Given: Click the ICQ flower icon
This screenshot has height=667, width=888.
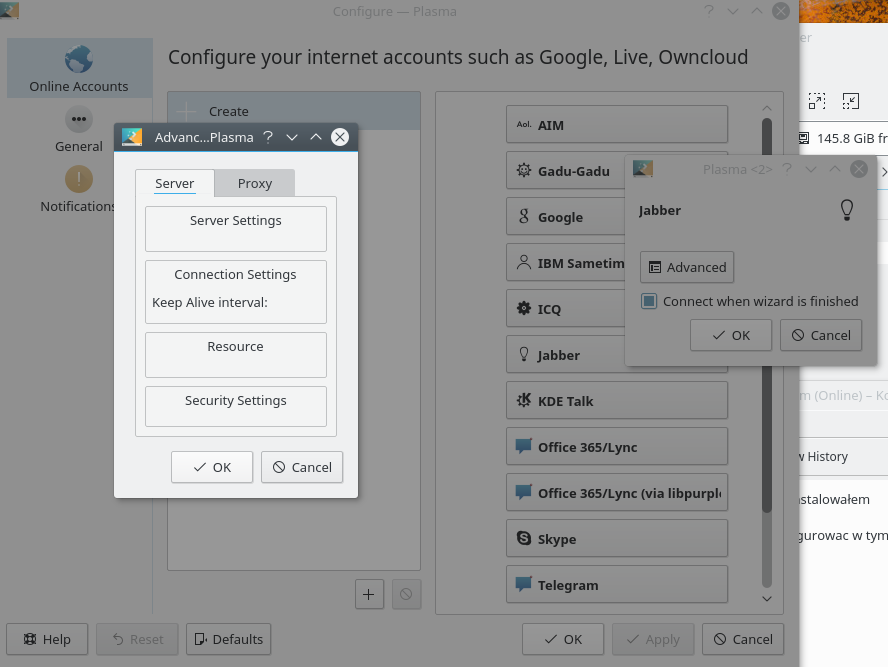Looking at the screenshot, I should (x=524, y=308).
